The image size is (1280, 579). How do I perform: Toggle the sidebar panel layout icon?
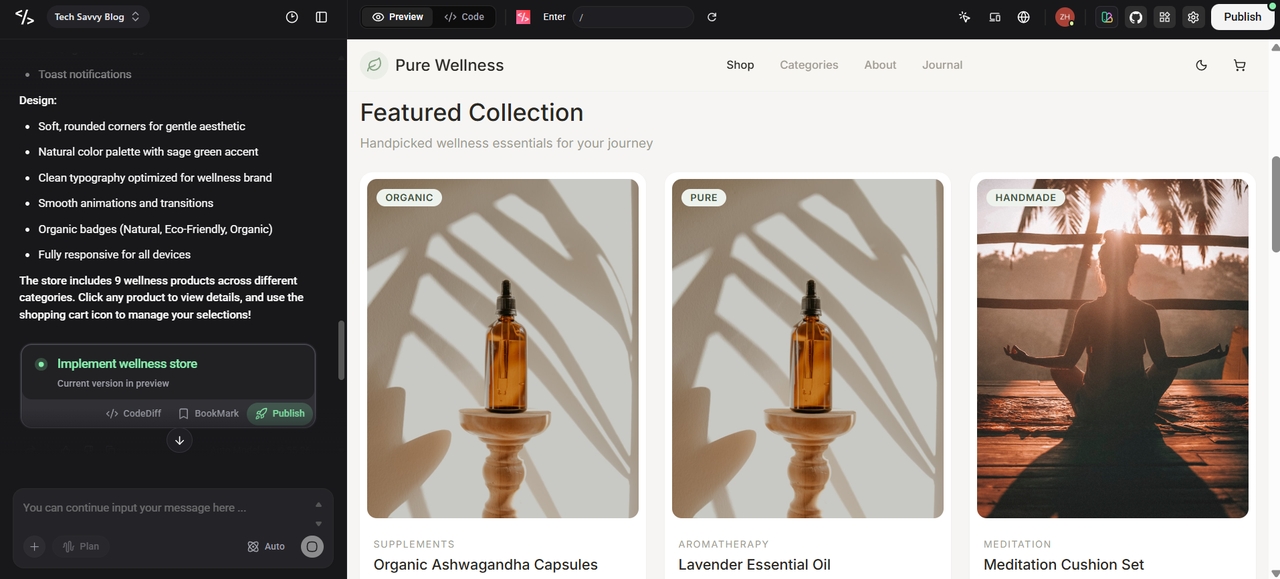click(x=321, y=17)
